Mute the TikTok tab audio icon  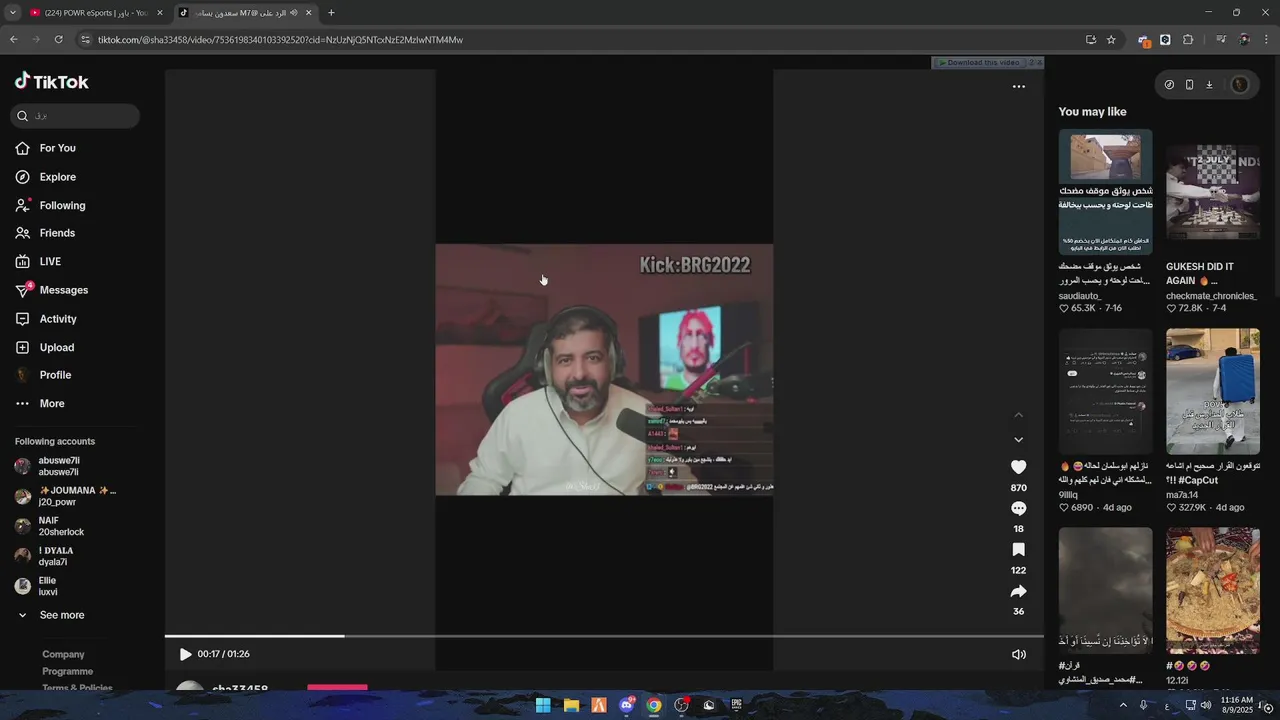tap(294, 13)
